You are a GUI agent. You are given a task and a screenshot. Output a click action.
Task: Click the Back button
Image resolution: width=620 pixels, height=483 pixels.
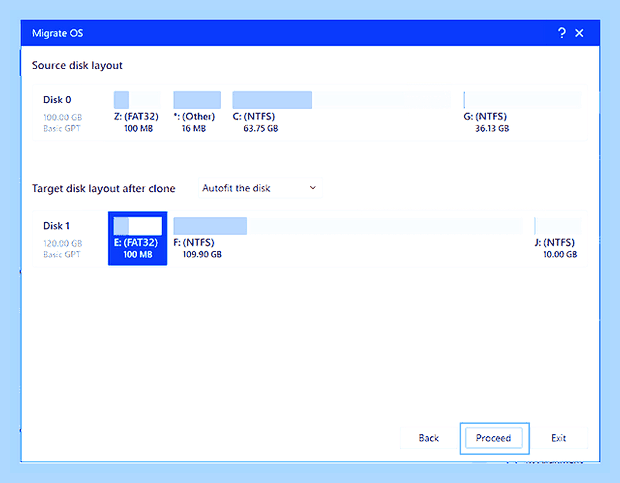click(x=429, y=438)
